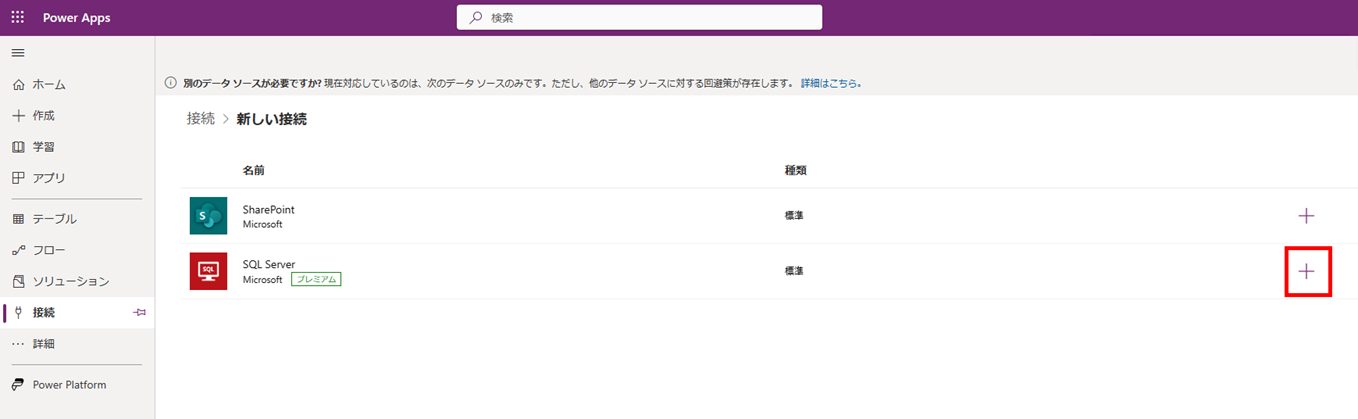Sort by the 名前 column header
Viewport: 1358px width, 419px height.
[253, 170]
